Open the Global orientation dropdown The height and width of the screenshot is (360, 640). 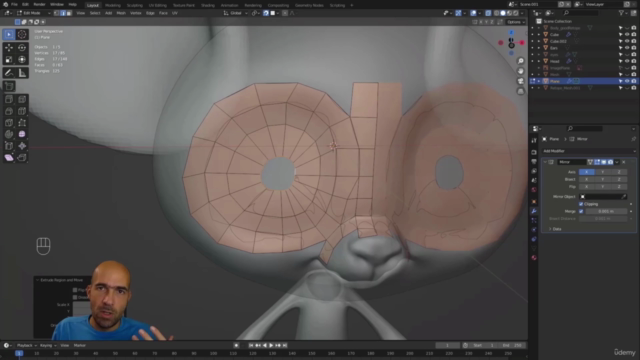point(236,13)
